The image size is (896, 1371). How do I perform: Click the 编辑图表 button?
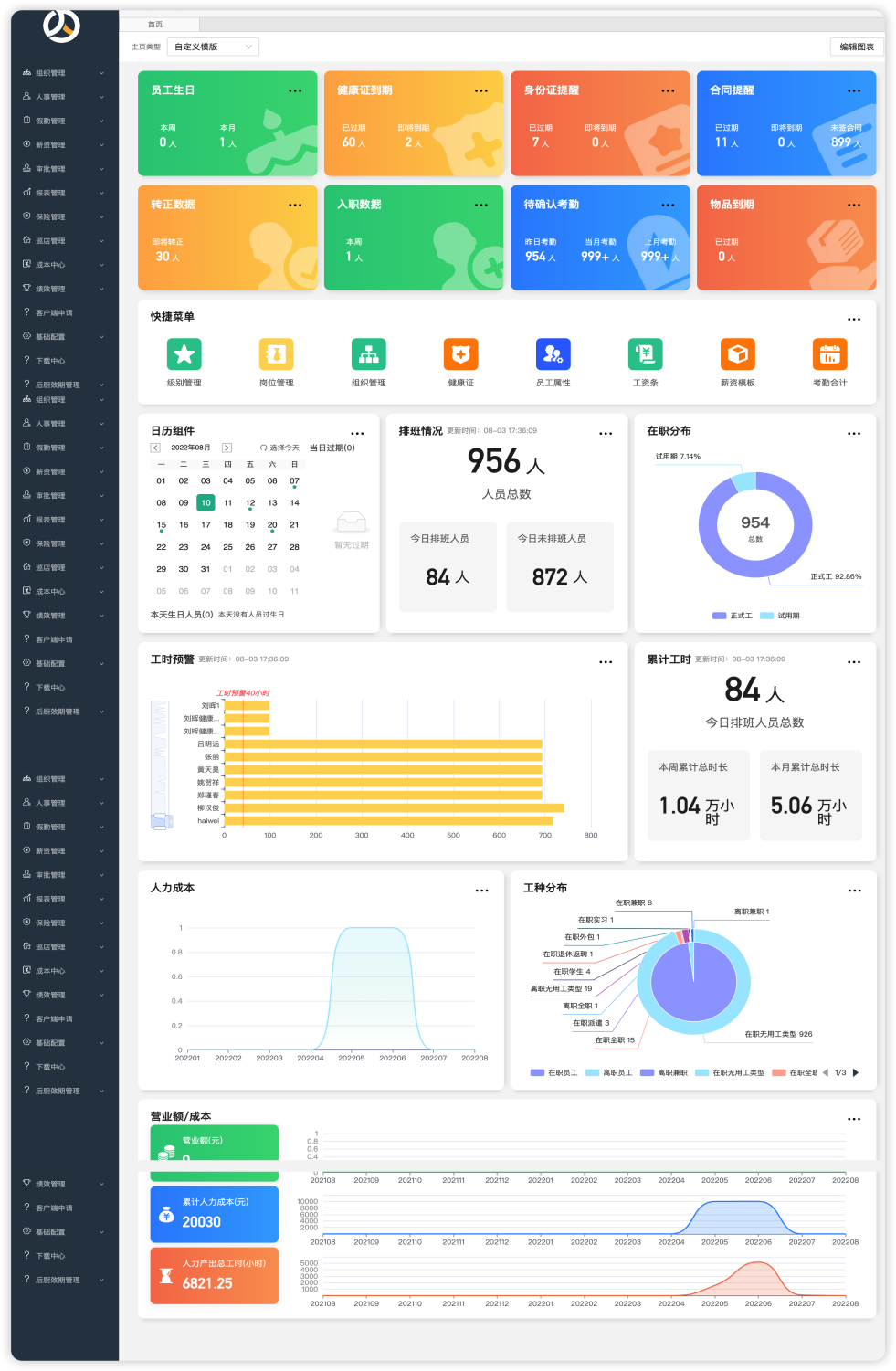pyautogui.click(x=856, y=47)
